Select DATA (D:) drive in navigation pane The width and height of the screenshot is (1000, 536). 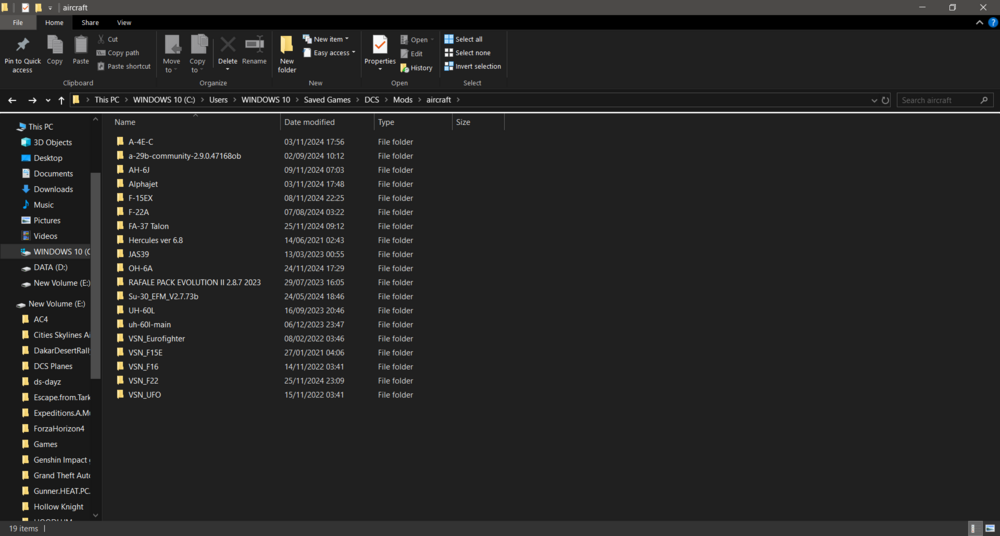click(x=50, y=267)
